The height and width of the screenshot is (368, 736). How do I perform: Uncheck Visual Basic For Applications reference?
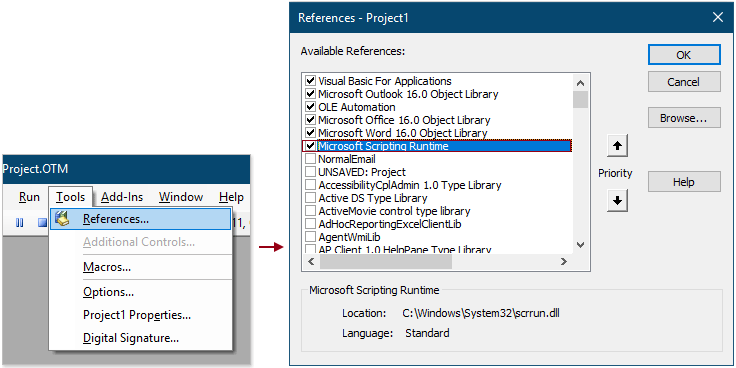coord(310,80)
